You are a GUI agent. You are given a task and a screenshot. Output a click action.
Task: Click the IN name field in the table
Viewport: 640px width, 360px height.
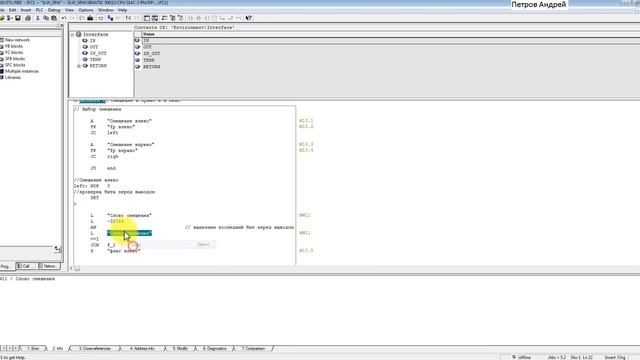tap(391, 40)
